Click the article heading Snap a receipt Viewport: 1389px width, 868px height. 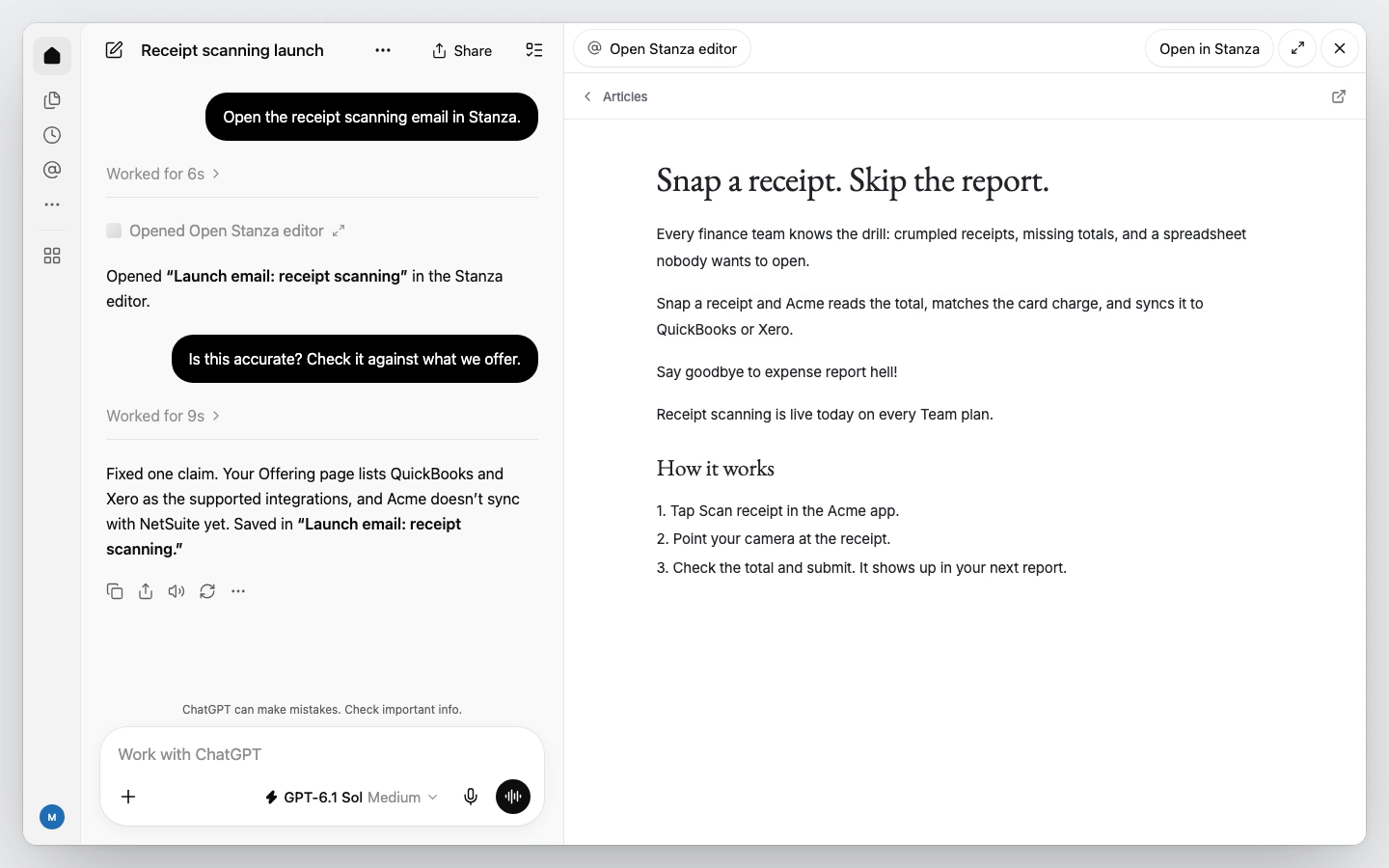(x=853, y=180)
